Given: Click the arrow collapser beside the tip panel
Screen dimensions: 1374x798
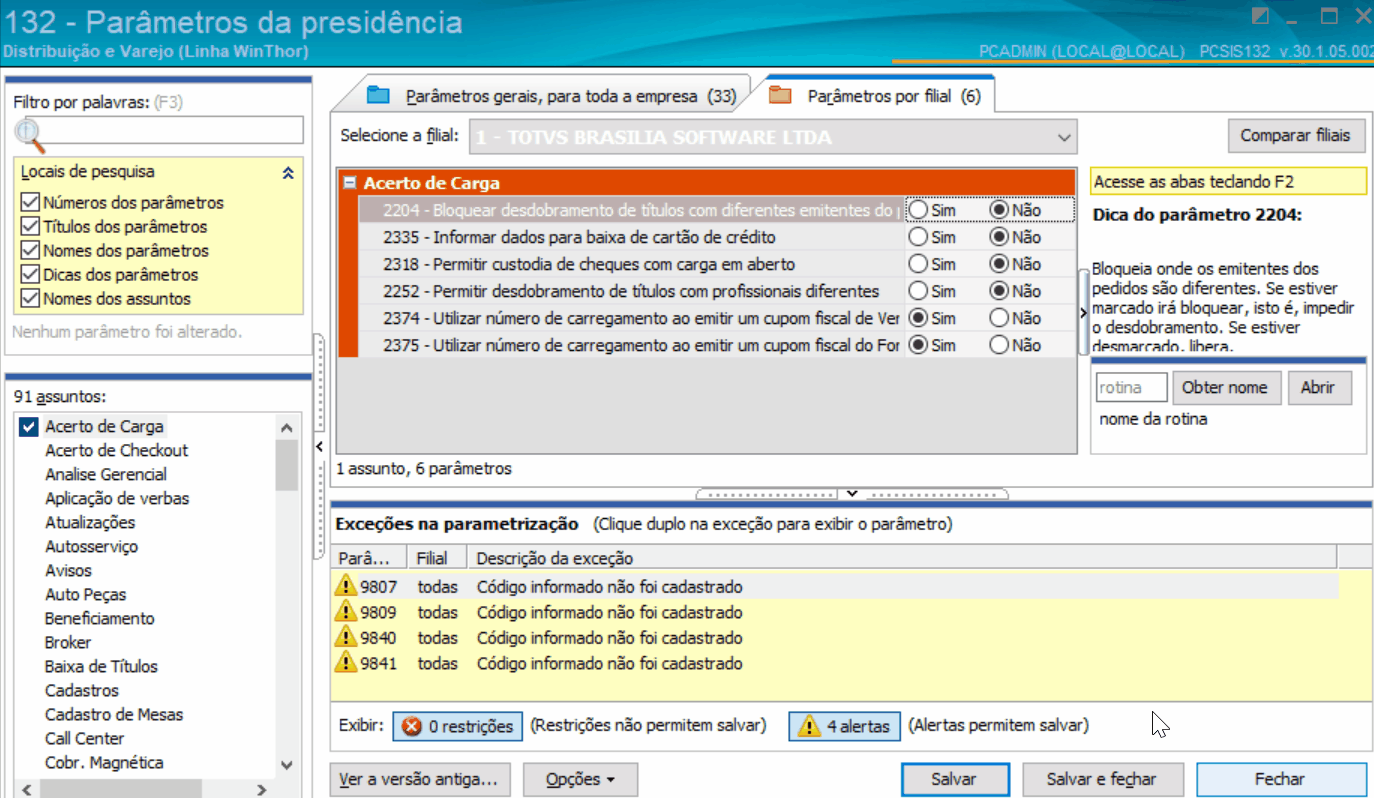Looking at the screenshot, I should (x=1084, y=313).
